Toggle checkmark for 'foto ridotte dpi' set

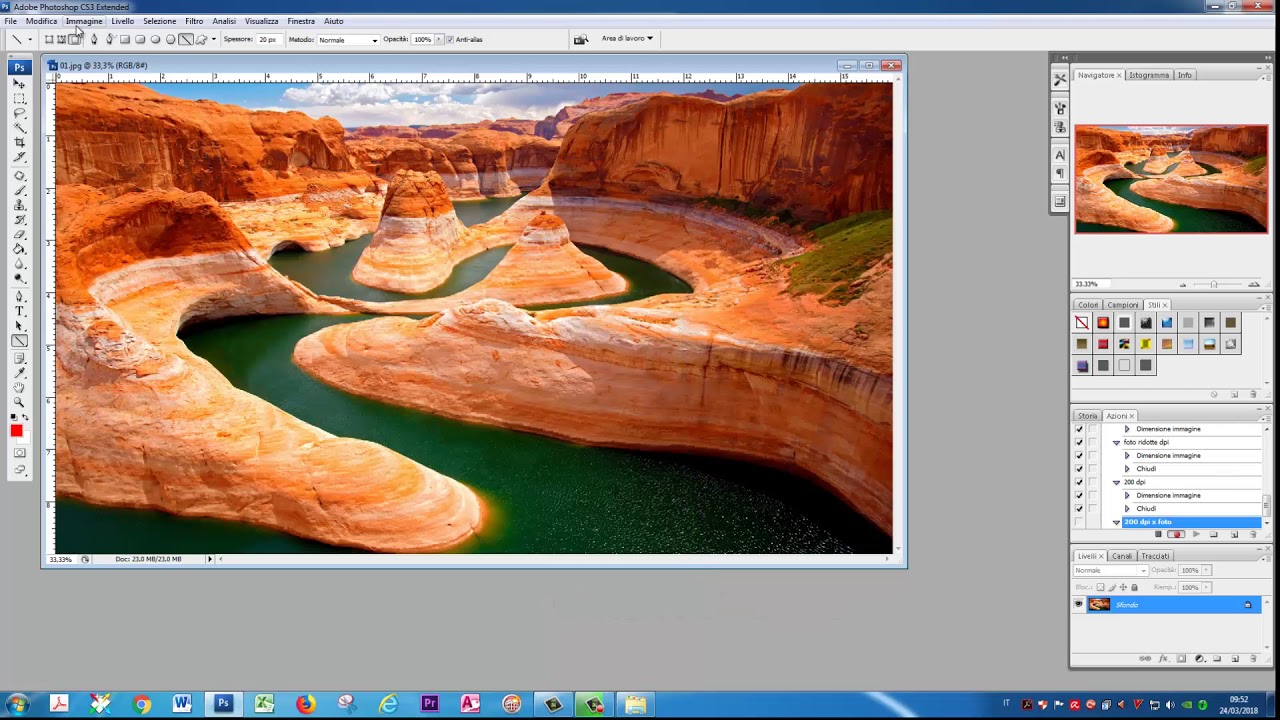tap(1079, 442)
